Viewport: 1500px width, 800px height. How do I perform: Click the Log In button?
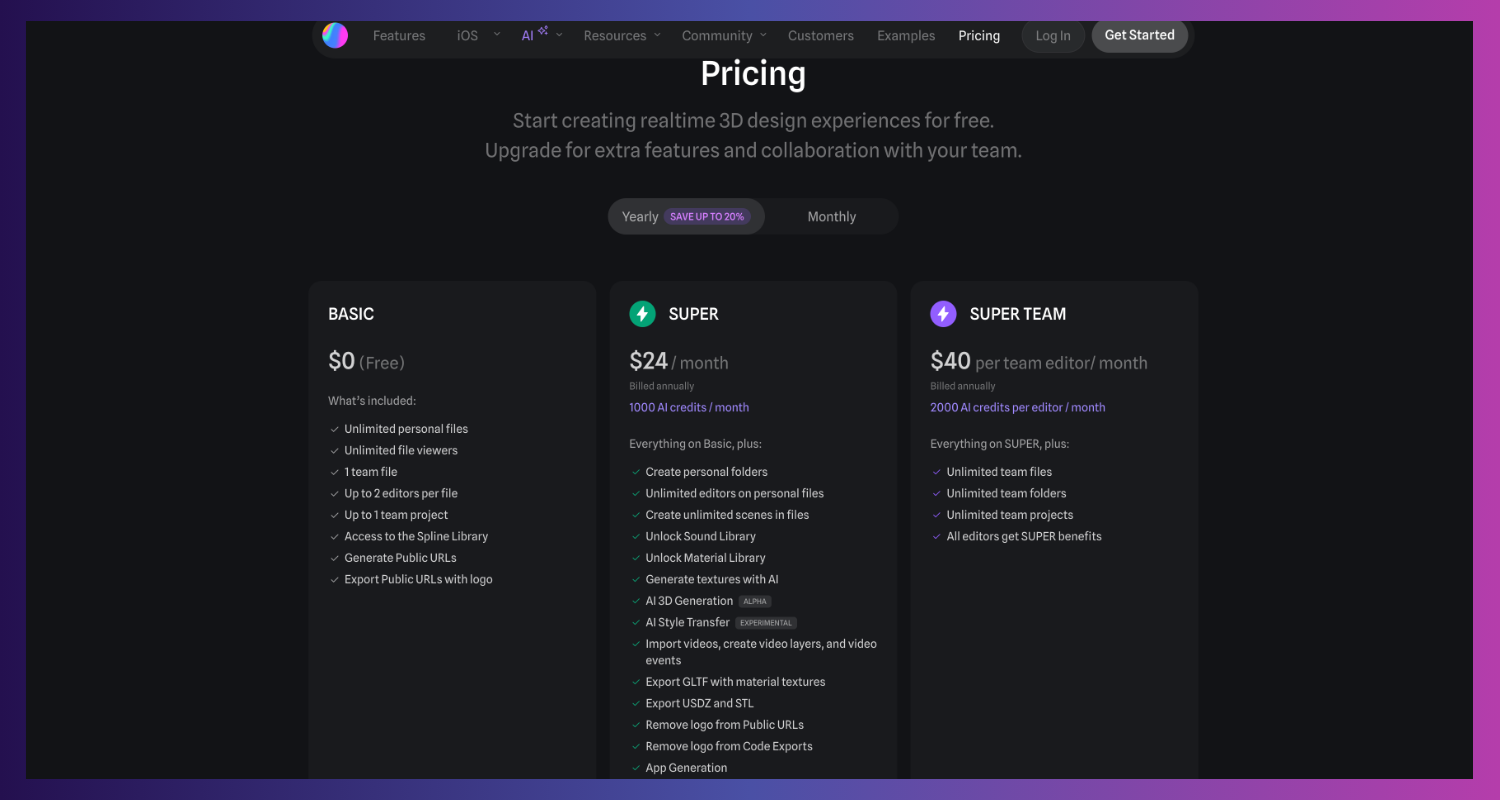pos(1053,36)
